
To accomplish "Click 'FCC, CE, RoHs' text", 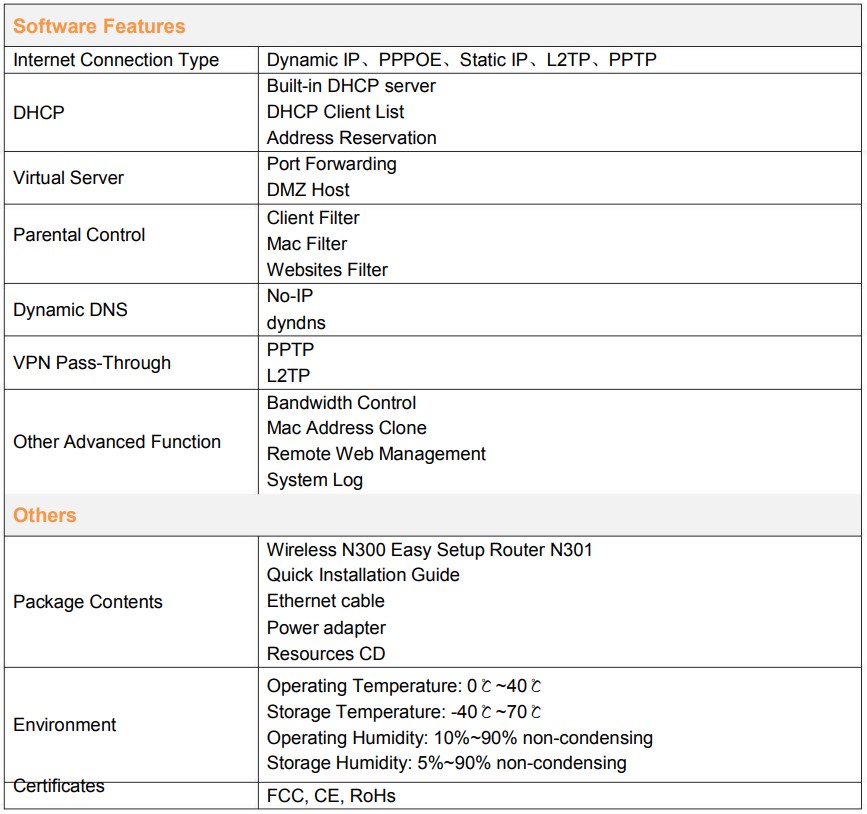I will [331, 796].
